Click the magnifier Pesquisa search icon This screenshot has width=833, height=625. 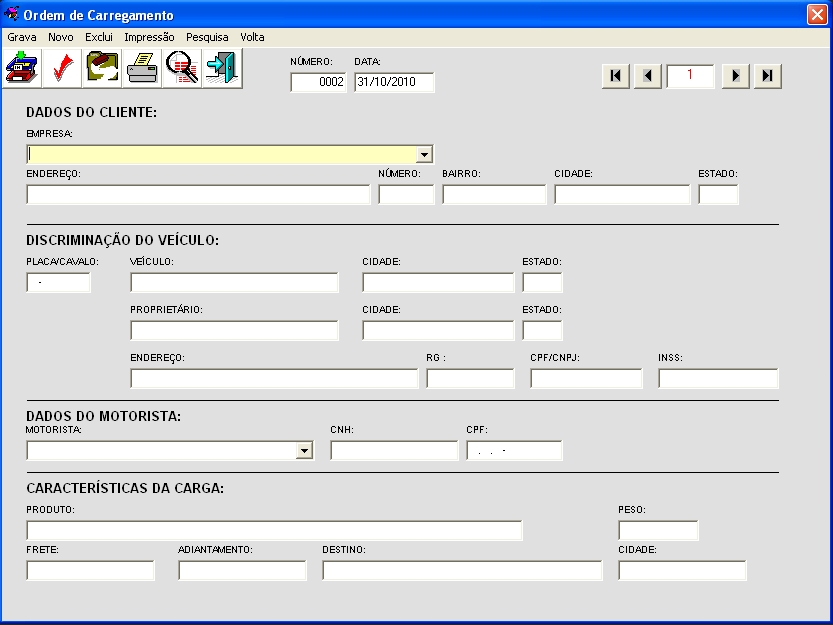point(181,67)
